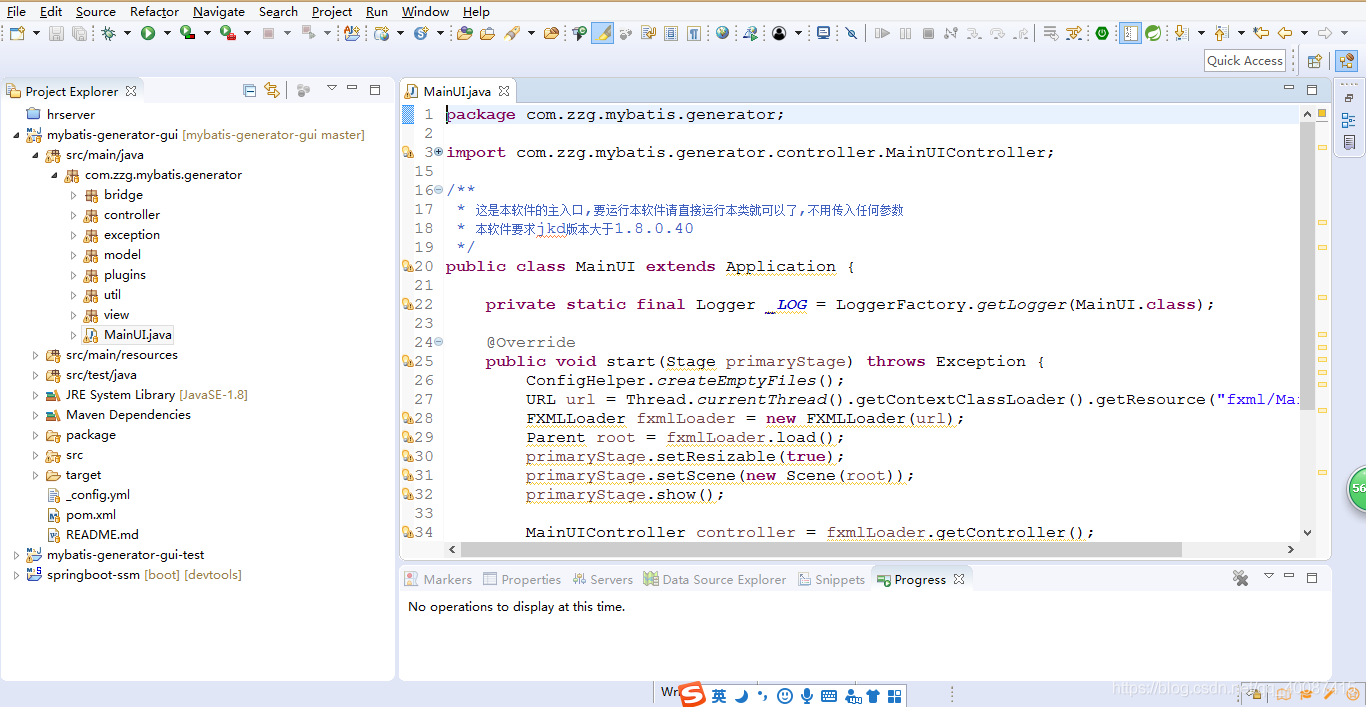Open the Run configurations dropdown
Viewport: 1366px width, 707px height.
[167, 33]
